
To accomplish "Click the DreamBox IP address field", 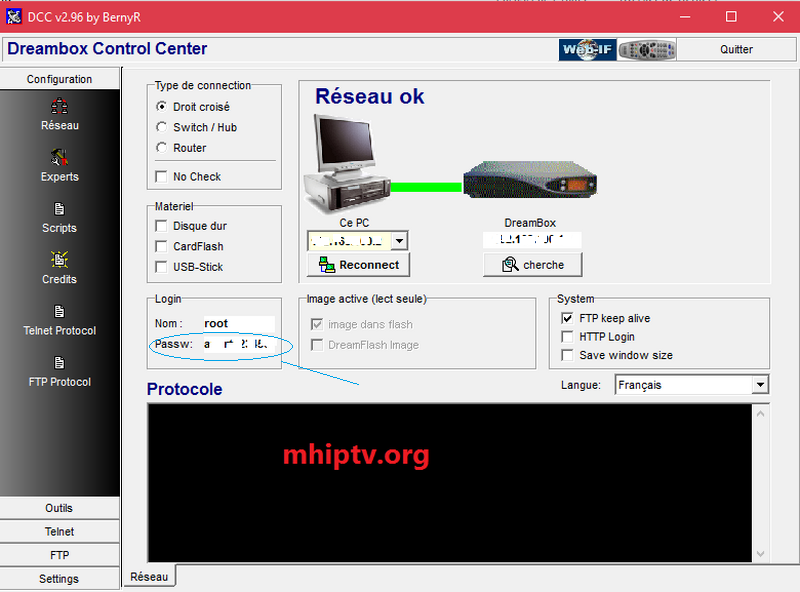I will (532, 240).
